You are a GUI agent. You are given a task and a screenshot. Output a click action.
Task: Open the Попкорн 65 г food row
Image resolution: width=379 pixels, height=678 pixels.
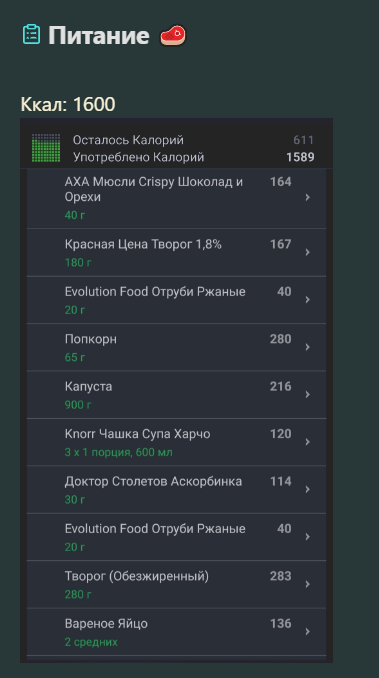pyautogui.click(x=176, y=347)
